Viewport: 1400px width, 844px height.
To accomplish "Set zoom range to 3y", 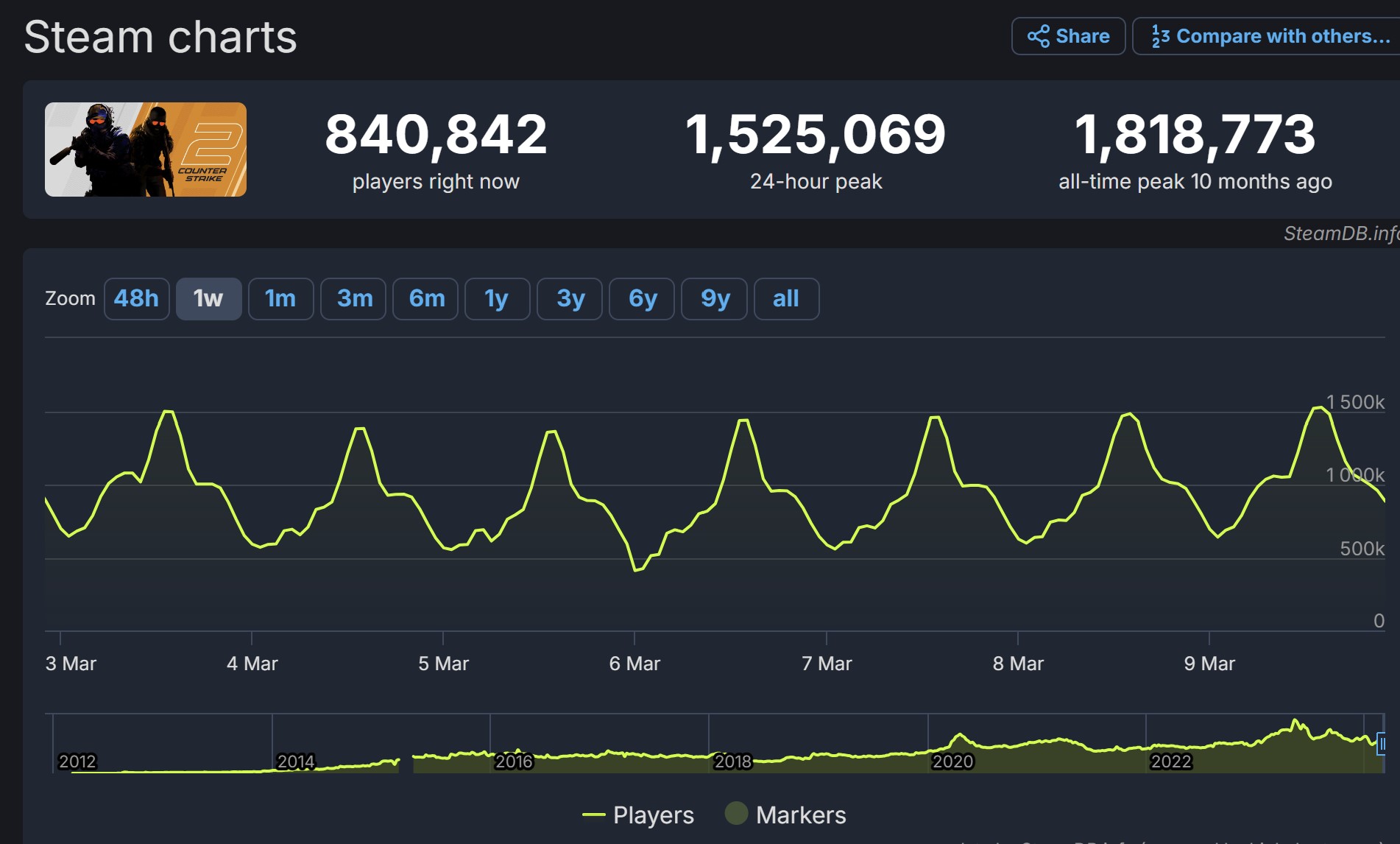I will tap(570, 298).
